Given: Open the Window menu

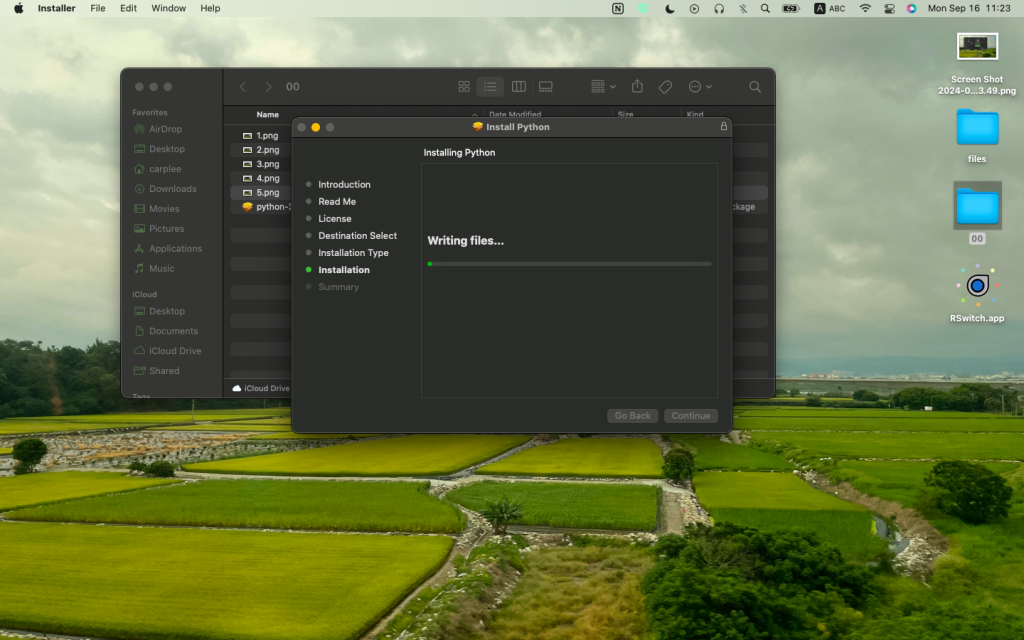Looking at the screenshot, I should coord(168,8).
